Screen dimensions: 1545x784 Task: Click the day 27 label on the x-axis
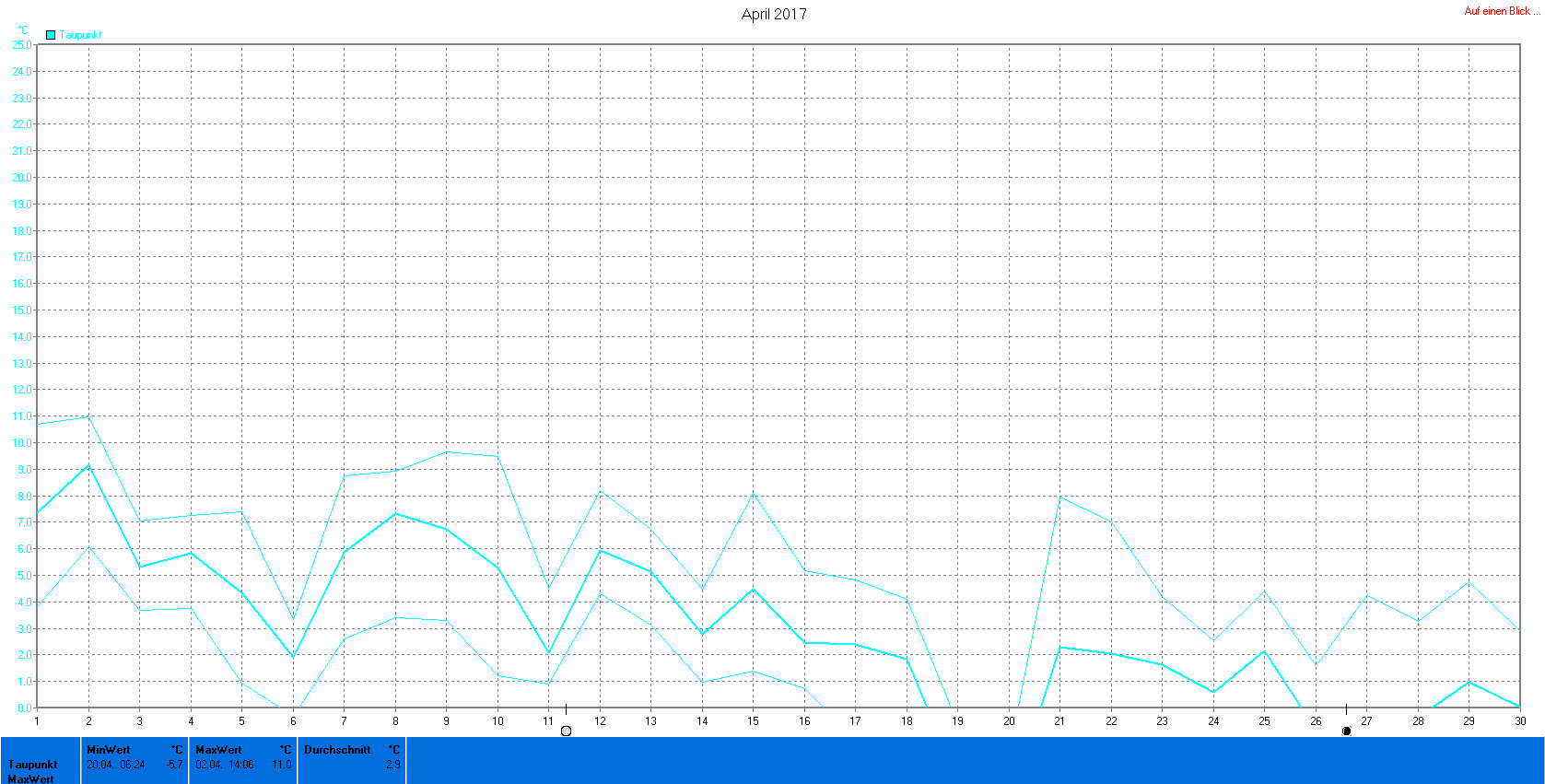1366,721
